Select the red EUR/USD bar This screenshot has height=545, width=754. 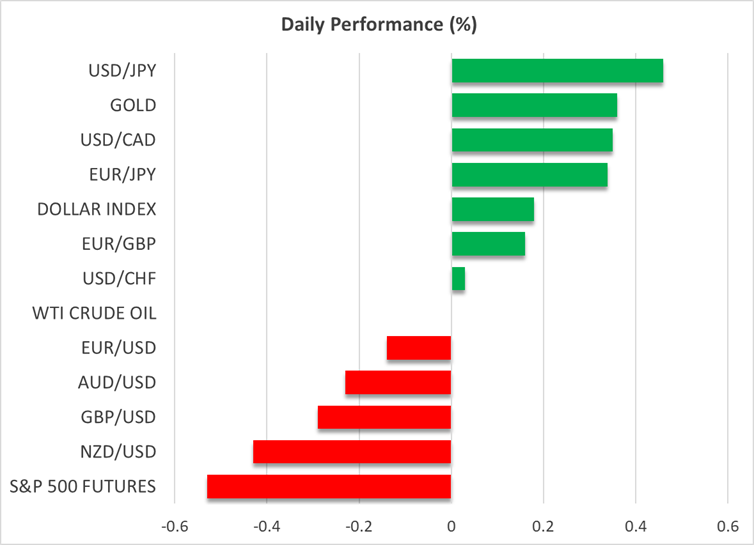(419, 348)
